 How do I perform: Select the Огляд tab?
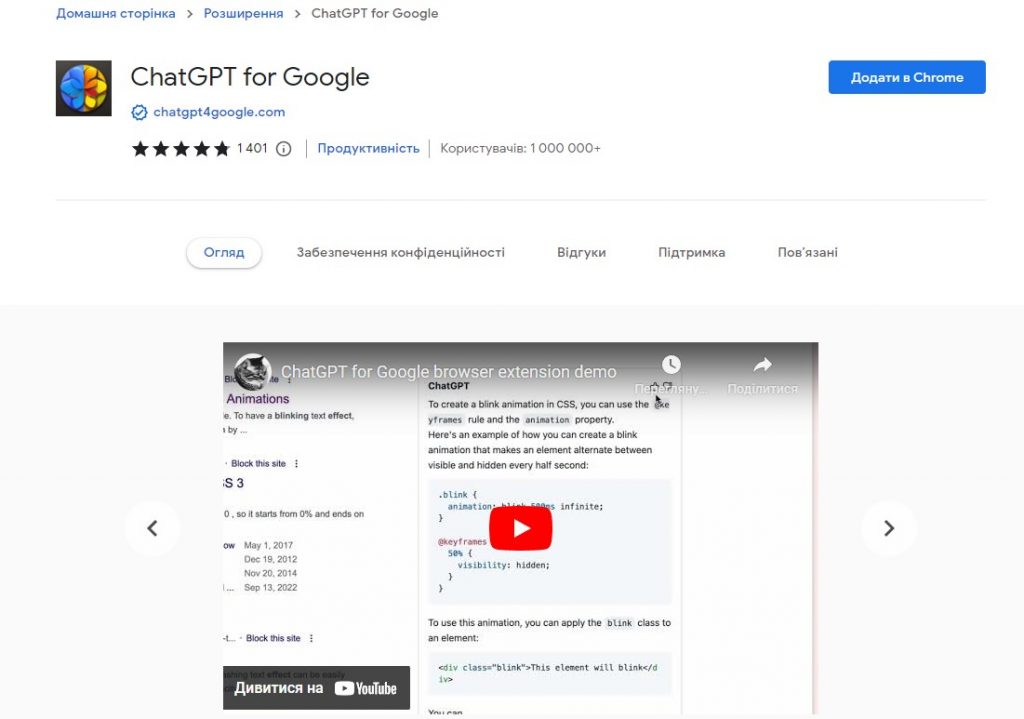point(224,253)
